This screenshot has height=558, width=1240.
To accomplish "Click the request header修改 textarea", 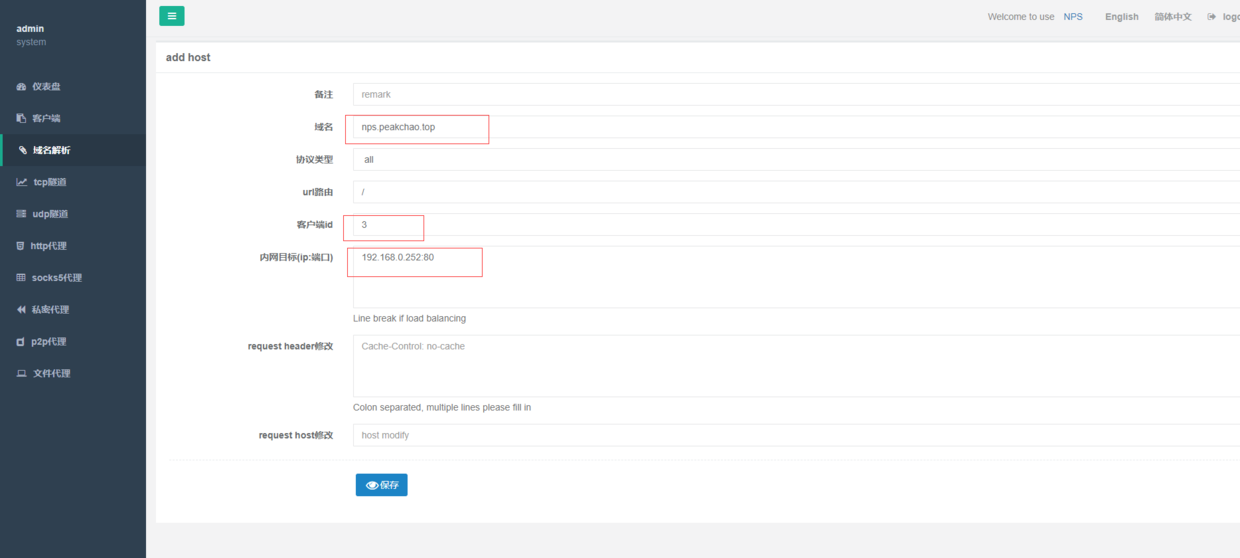I will click(796, 366).
